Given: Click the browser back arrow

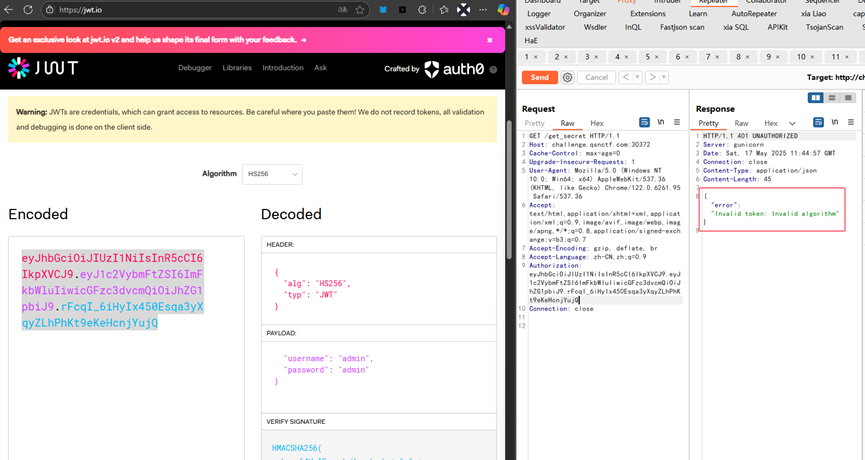Looking at the screenshot, I should point(8,10).
